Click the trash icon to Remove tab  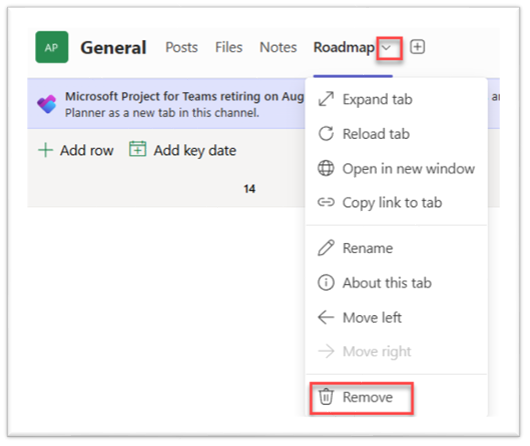[x=326, y=397]
